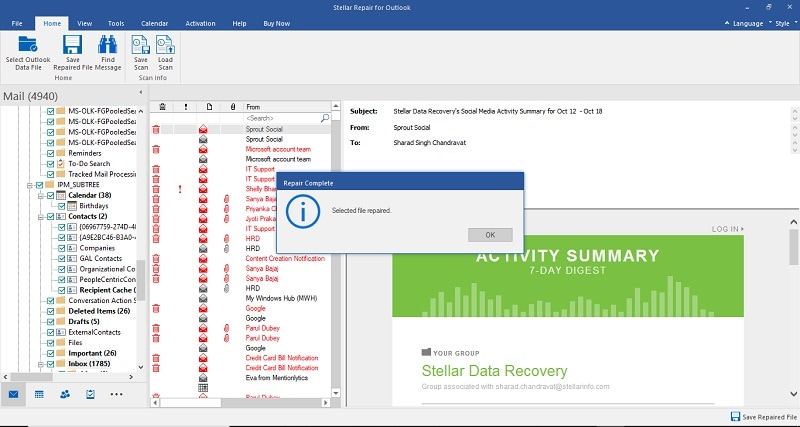Collapse Contacts (2) tree node

41,217
